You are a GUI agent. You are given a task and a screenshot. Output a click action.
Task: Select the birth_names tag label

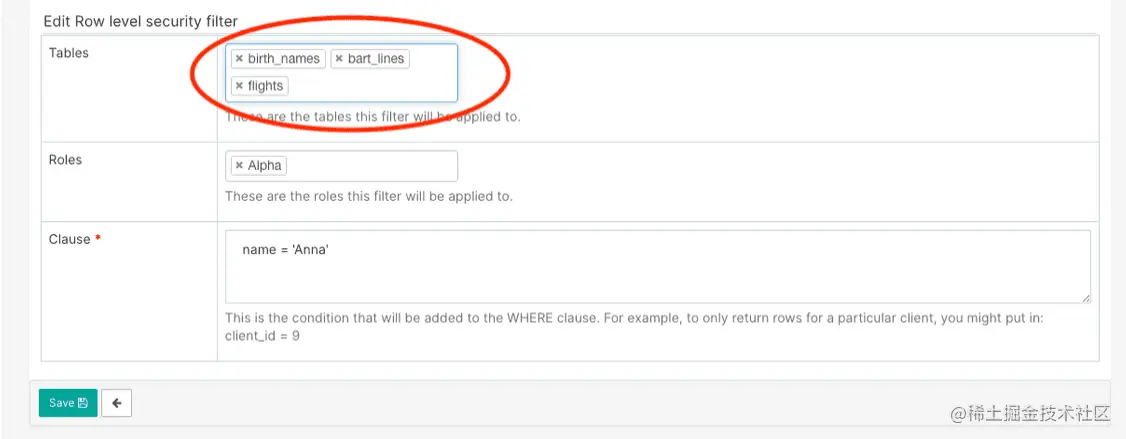point(284,59)
